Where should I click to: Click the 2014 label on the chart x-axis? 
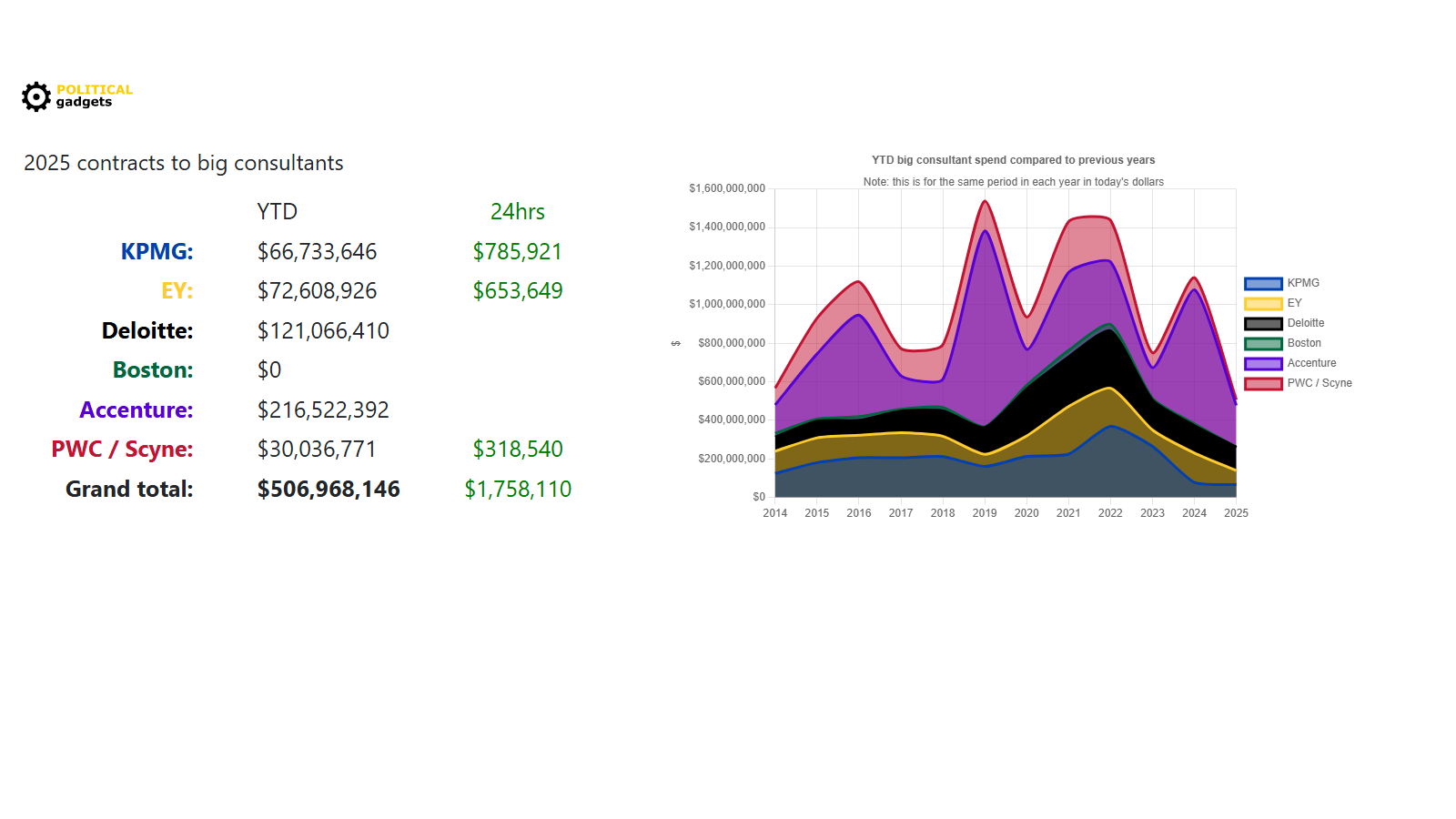pos(775,513)
